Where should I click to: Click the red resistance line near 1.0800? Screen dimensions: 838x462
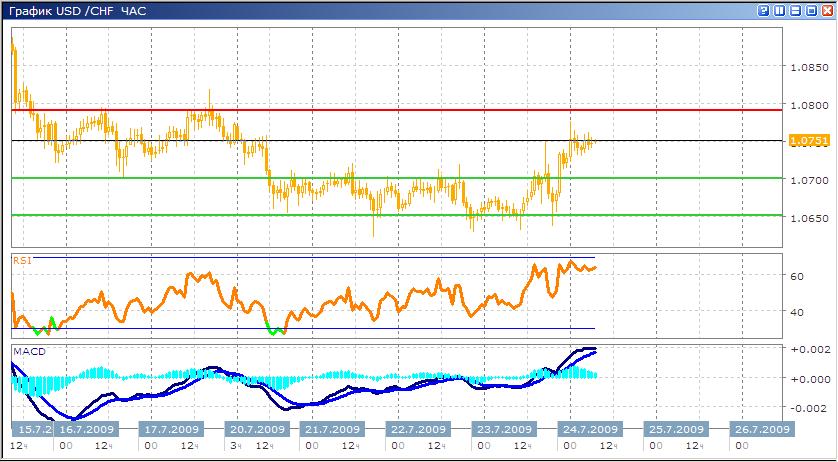pyautogui.click(x=400, y=110)
